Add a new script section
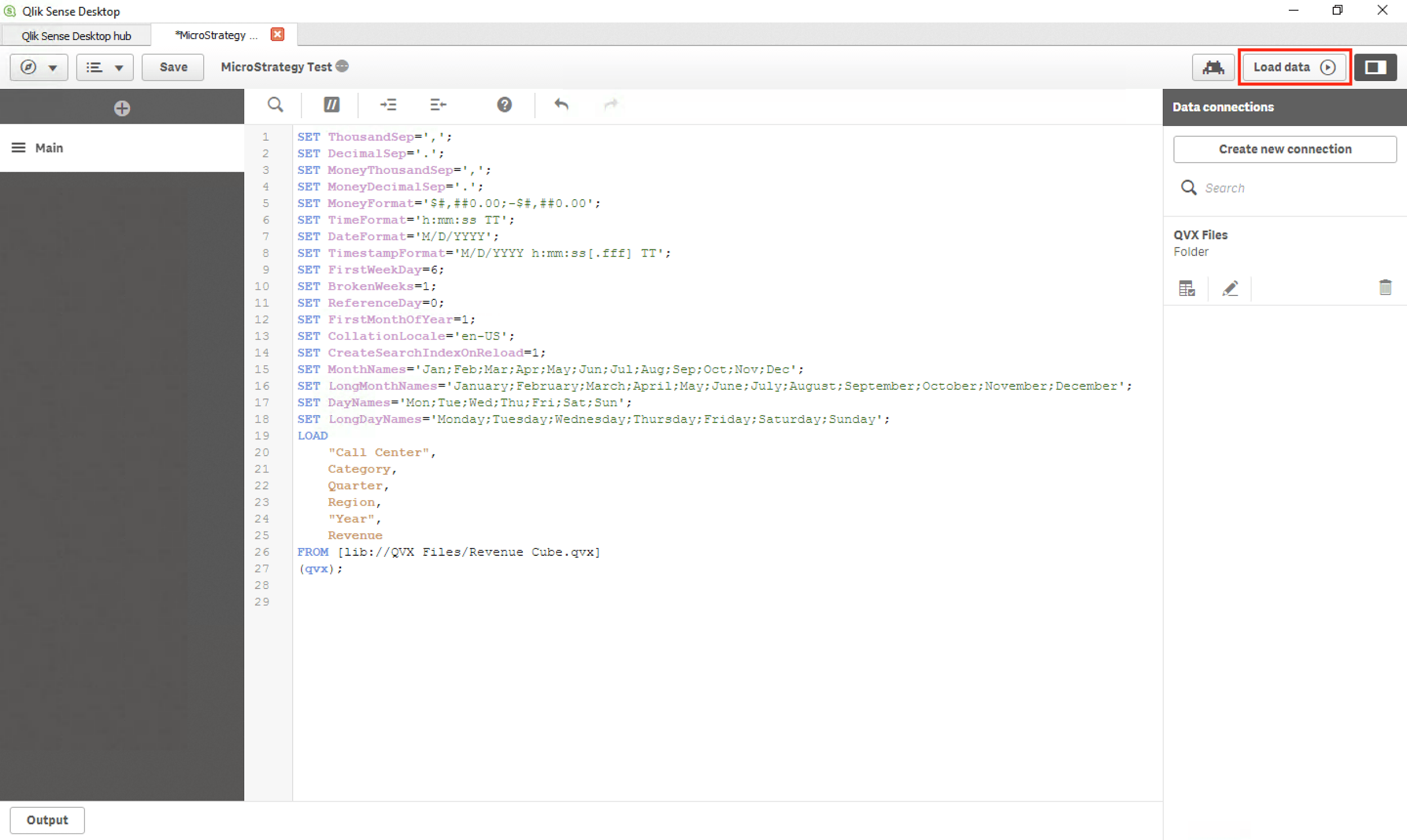This screenshot has height=840, width=1407. pyautogui.click(x=122, y=107)
